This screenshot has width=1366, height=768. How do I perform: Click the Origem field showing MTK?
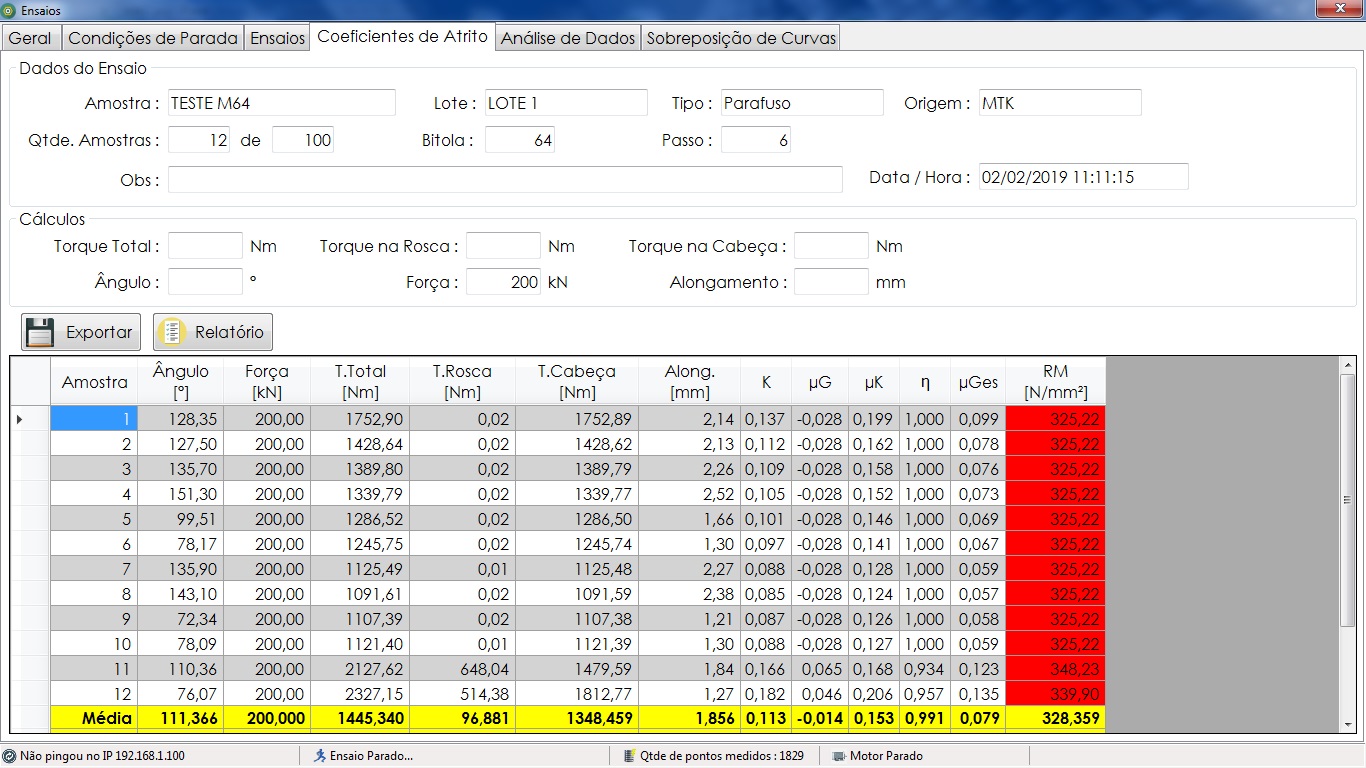1060,103
